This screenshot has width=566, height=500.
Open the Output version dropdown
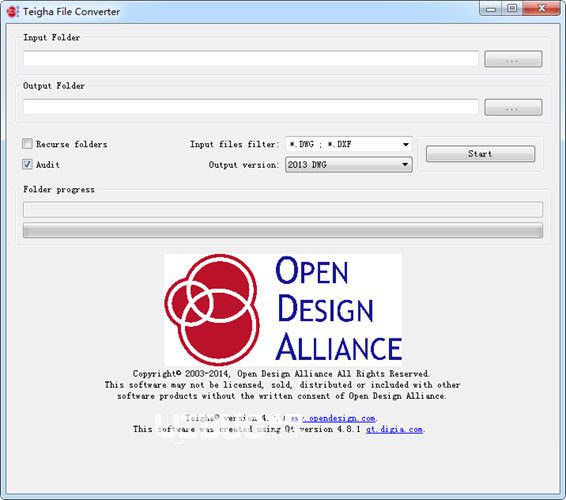pos(349,165)
